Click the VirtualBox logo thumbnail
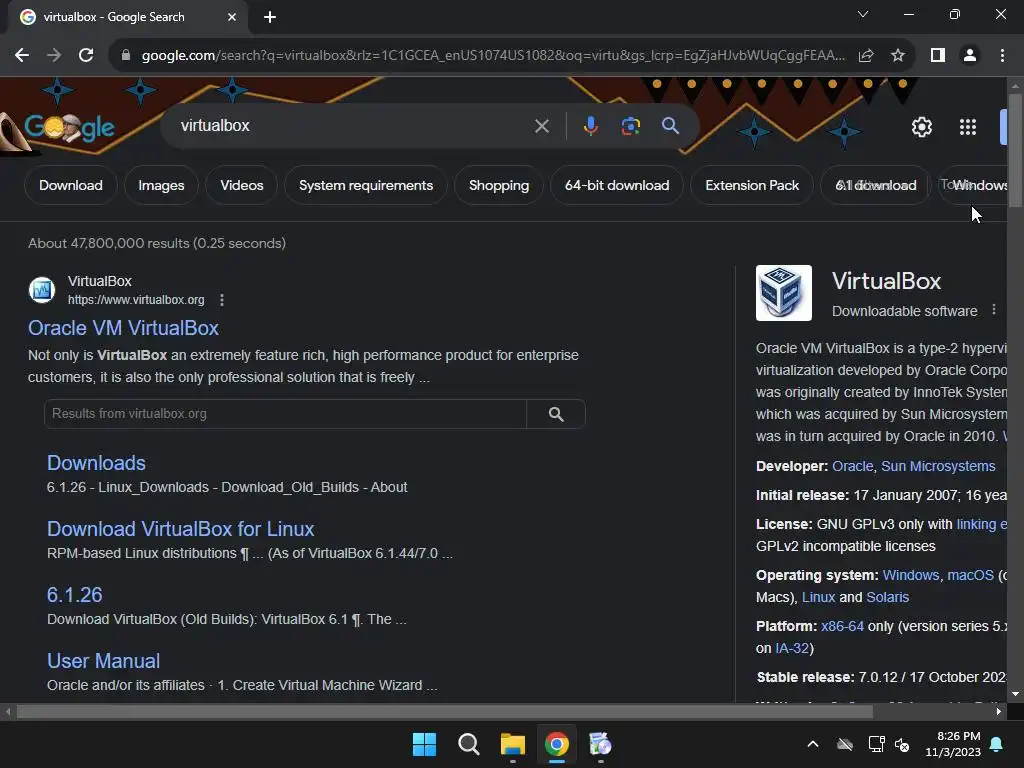 (784, 293)
